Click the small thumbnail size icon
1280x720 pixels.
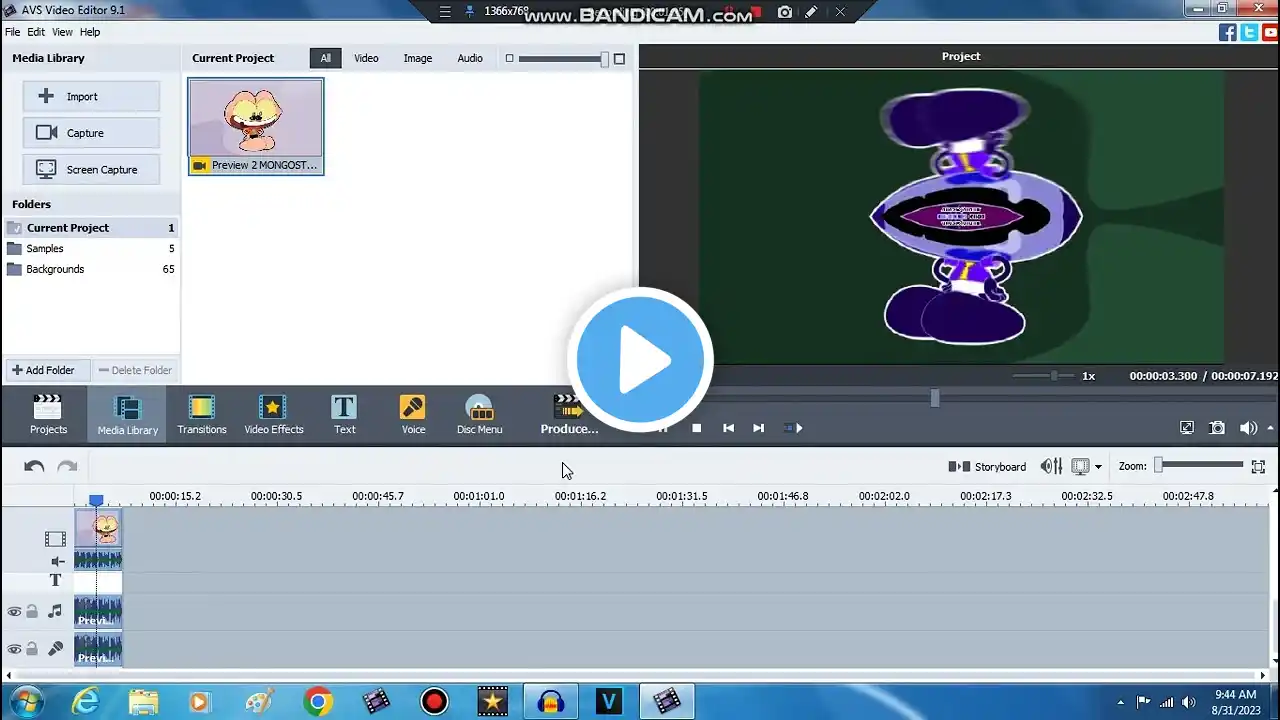point(509,58)
